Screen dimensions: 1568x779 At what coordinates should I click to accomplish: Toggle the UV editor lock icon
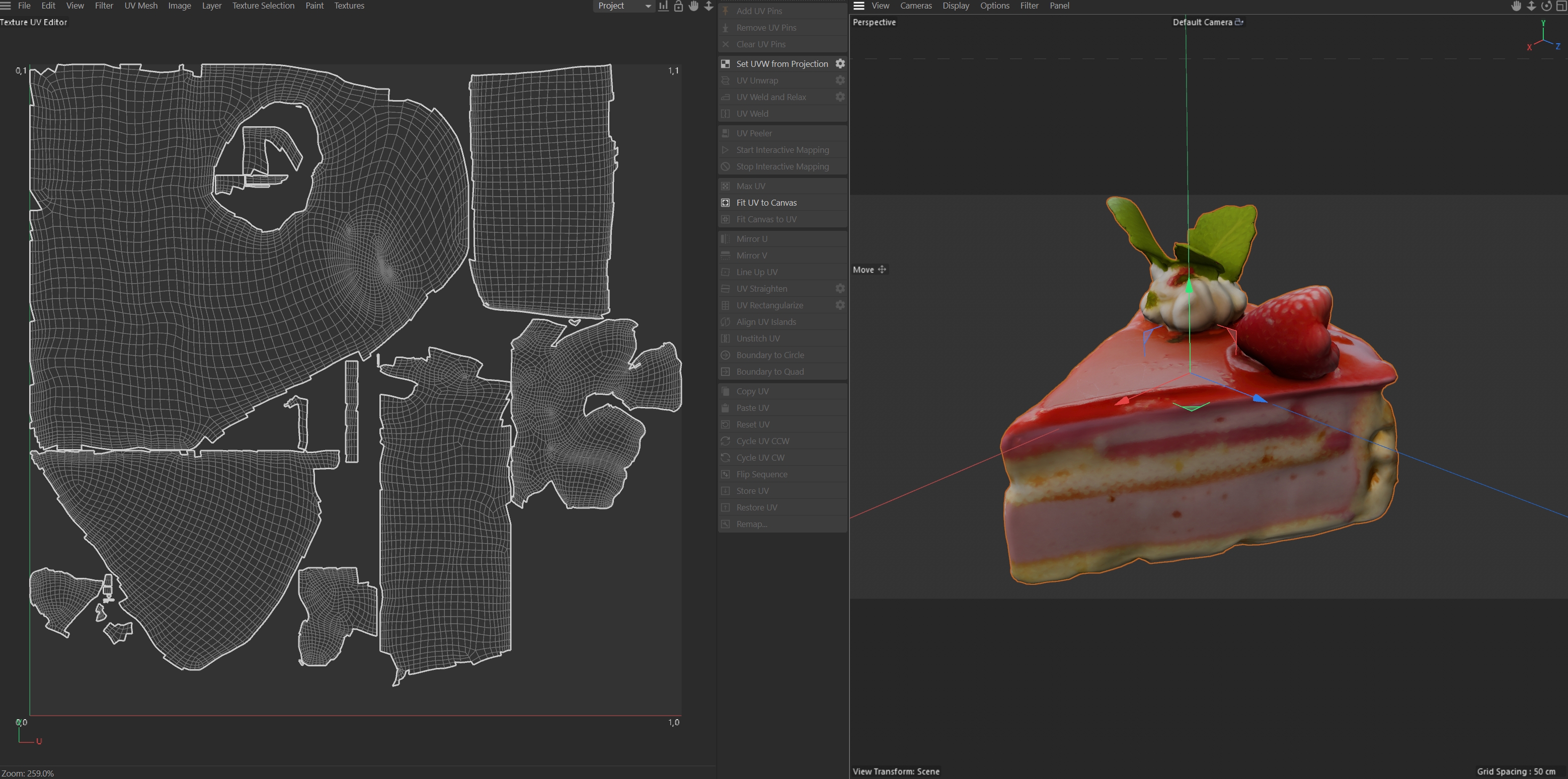coord(678,6)
